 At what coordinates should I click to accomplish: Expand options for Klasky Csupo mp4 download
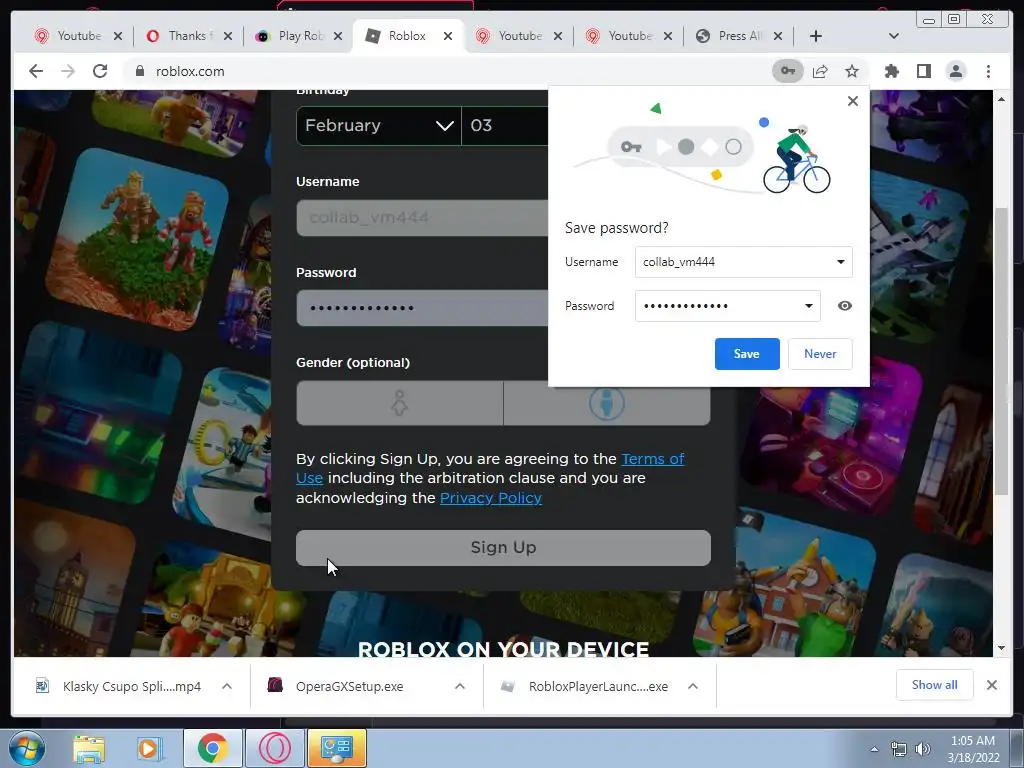pos(227,686)
